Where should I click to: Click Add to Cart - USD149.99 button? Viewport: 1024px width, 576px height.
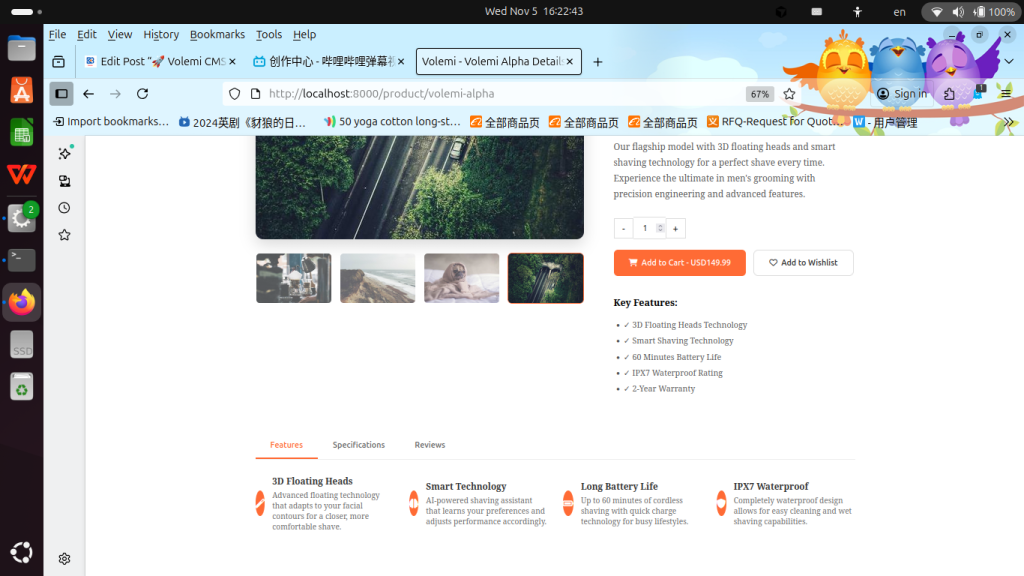point(679,263)
